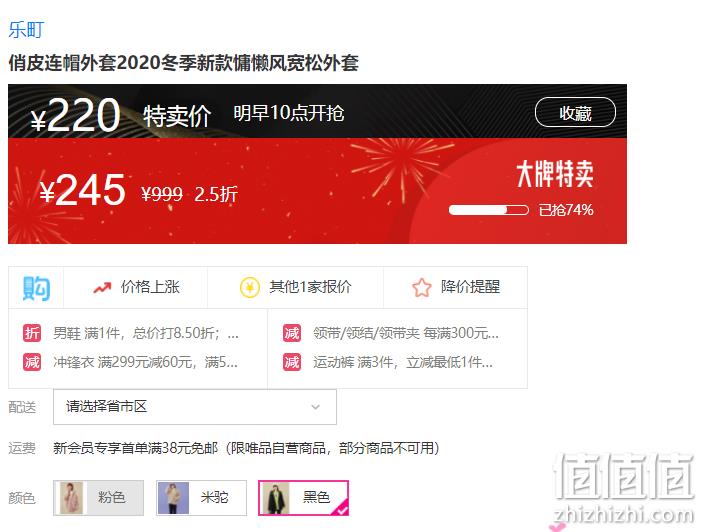703x532 pixels.
Task: Click the chevron arrow in delivery selector
Action: coord(316,407)
